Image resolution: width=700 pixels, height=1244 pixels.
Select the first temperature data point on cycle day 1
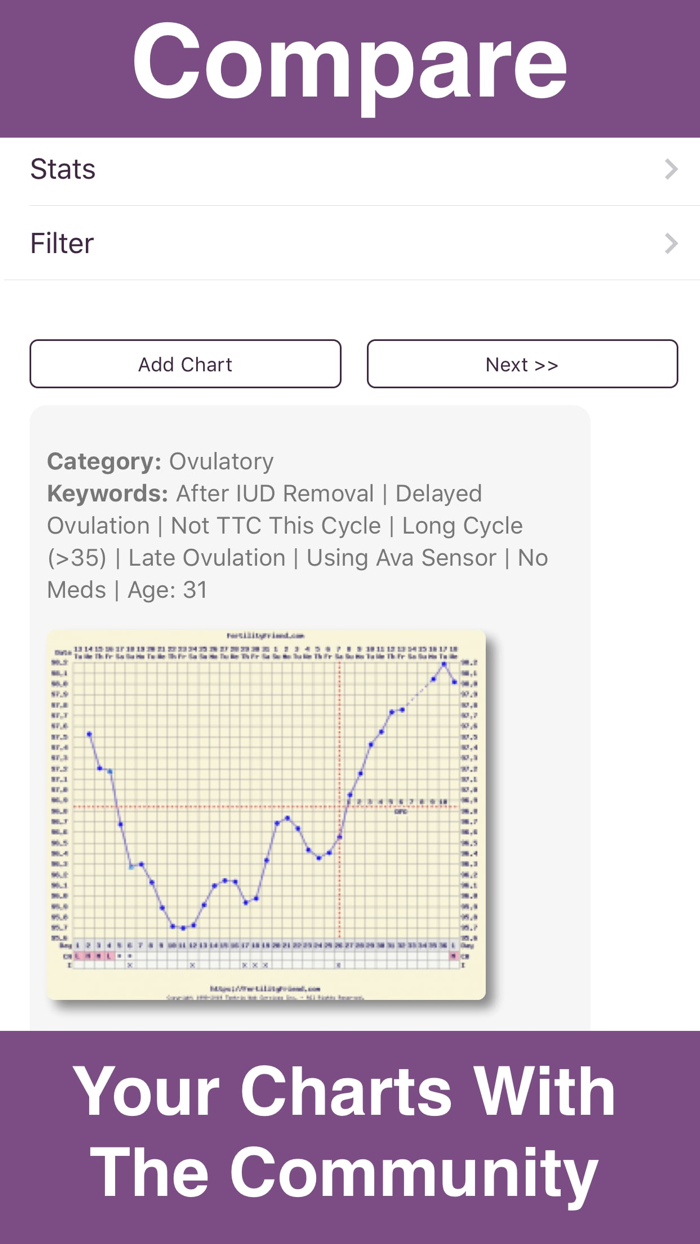(x=89, y=733)
